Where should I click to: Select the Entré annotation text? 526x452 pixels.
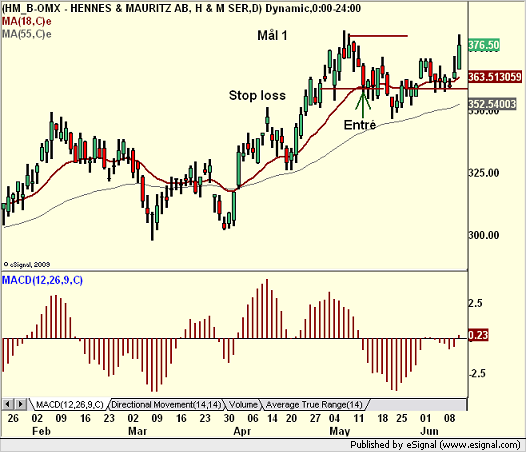coord(360,125)
